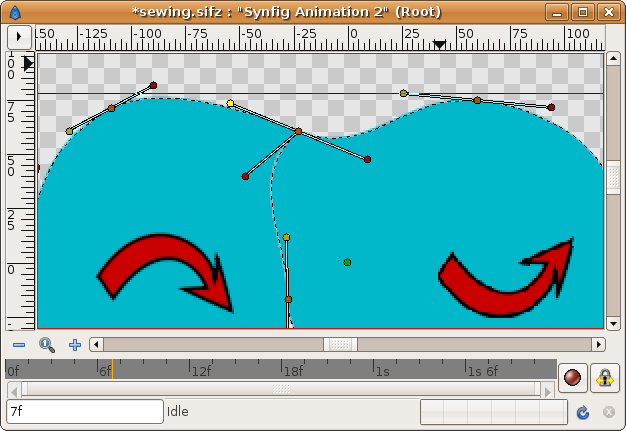Close the sewing.sifz window

pos(608,12)
